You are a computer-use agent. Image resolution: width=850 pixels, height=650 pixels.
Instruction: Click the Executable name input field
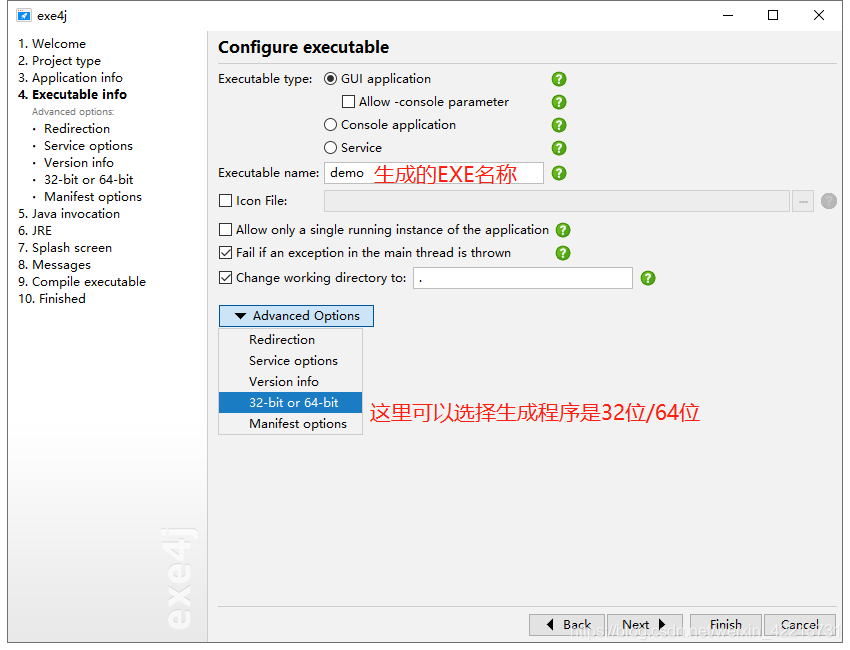[x=434, y=173]
